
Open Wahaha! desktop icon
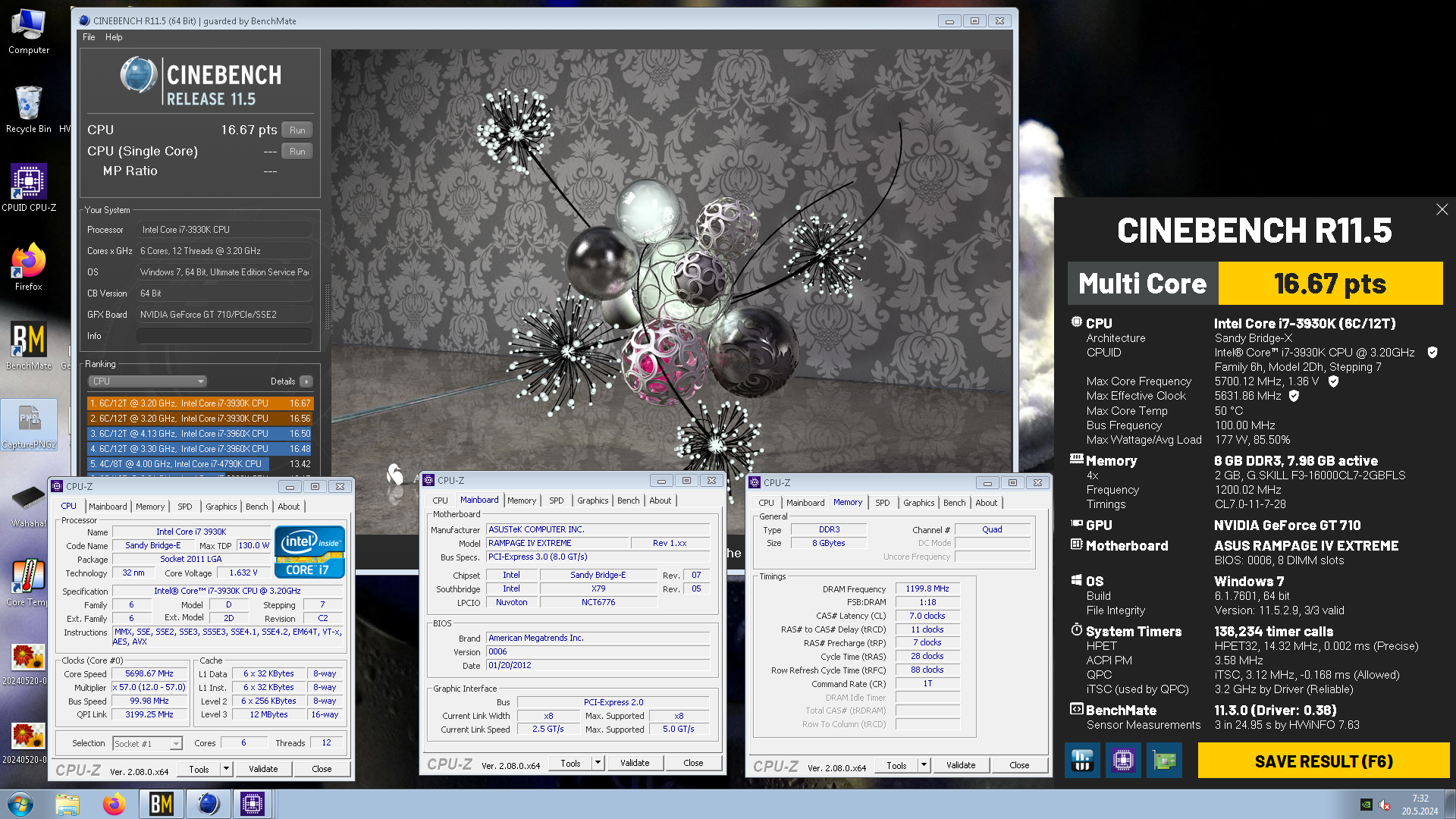pos(29,504)
